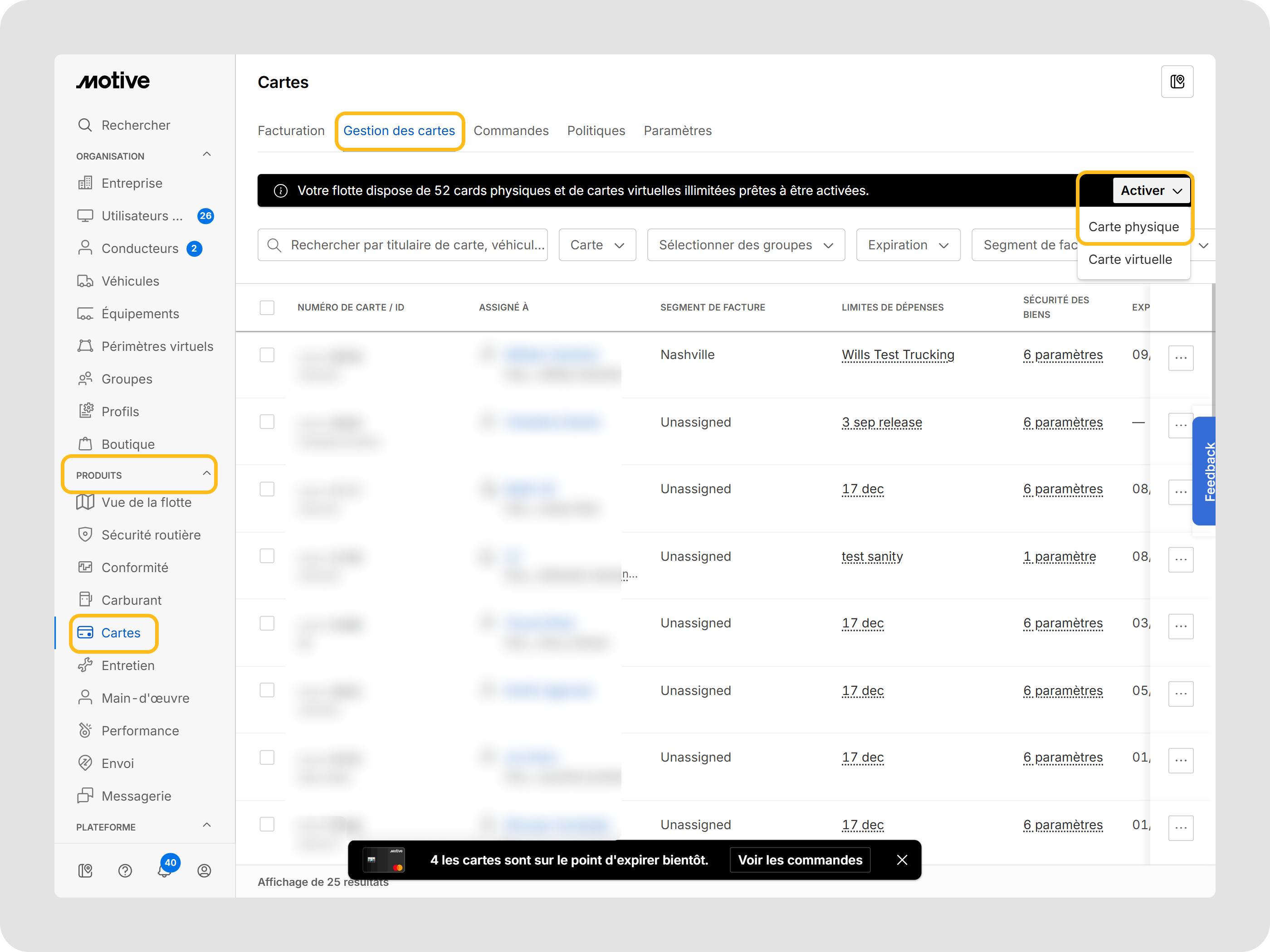Click the guide icon at the sidebar bottom left
1270x952 pixels.
point(85,871)
